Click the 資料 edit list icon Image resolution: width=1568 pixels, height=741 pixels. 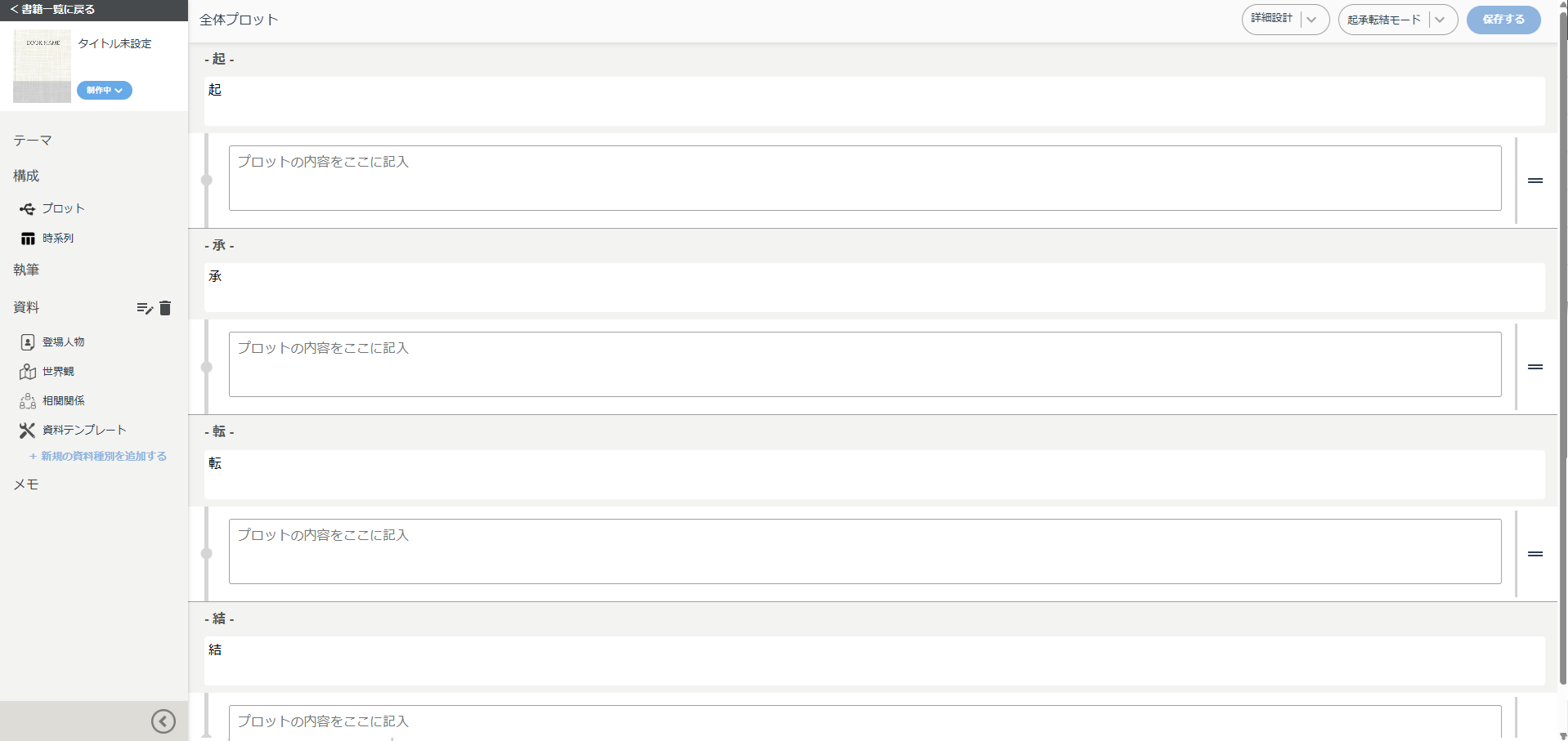pyautogui.click(x=145, y=308)
